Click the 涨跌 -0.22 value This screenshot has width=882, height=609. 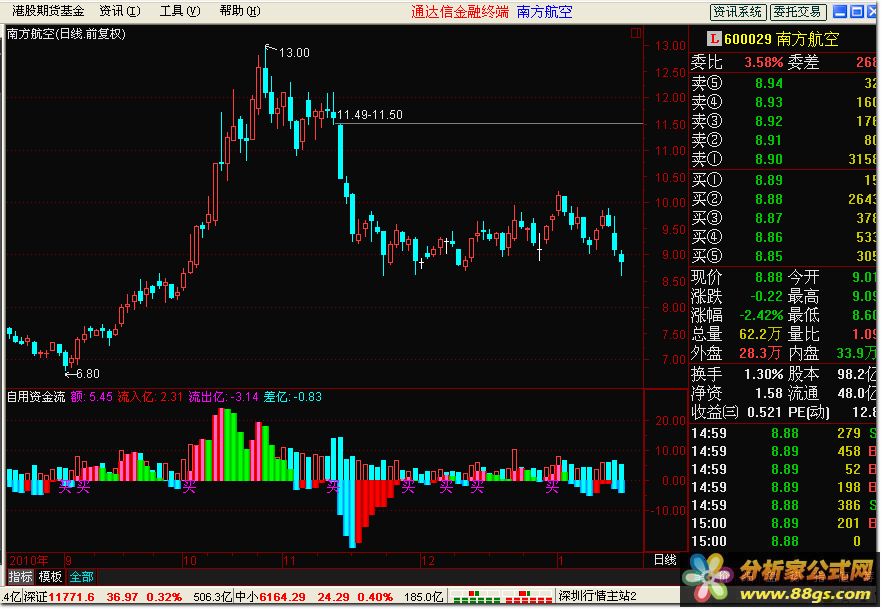766,296
